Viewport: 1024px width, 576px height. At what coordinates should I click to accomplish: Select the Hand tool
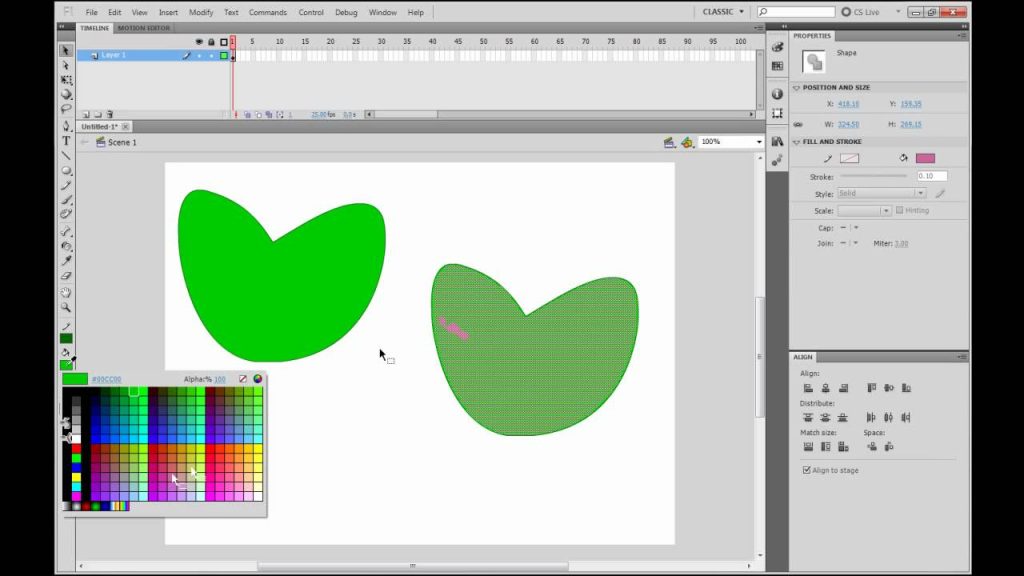coord(66,292)
